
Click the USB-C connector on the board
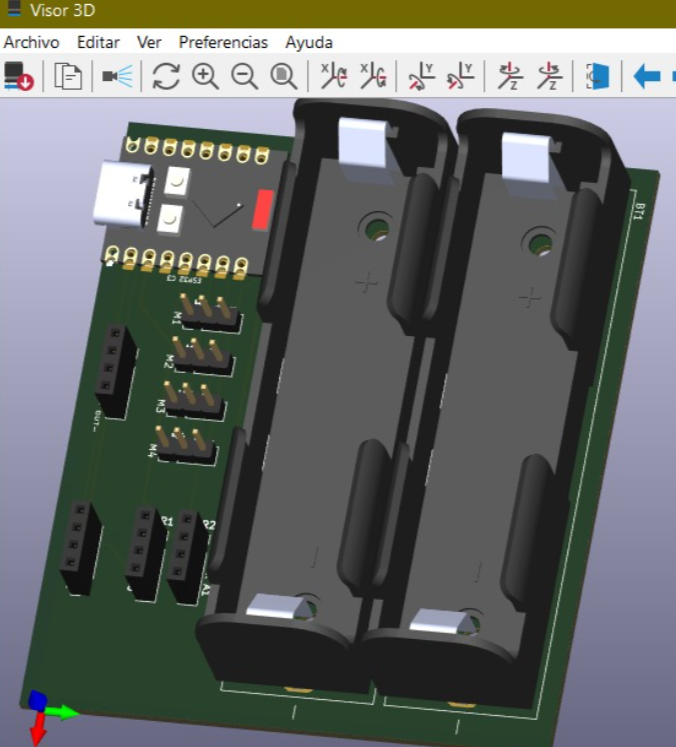[x=123, y=194]
